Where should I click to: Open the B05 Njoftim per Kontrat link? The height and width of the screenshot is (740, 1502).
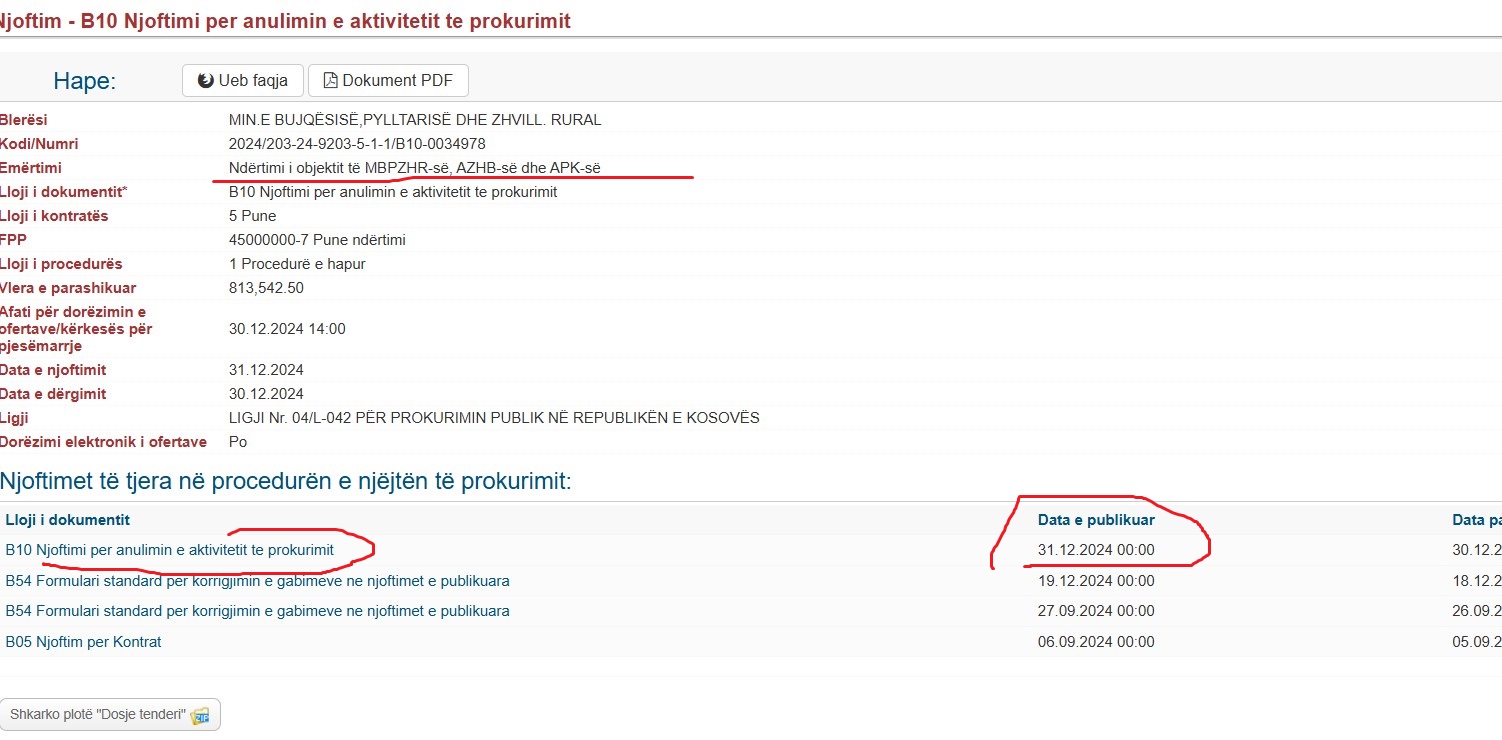(84, 642)
